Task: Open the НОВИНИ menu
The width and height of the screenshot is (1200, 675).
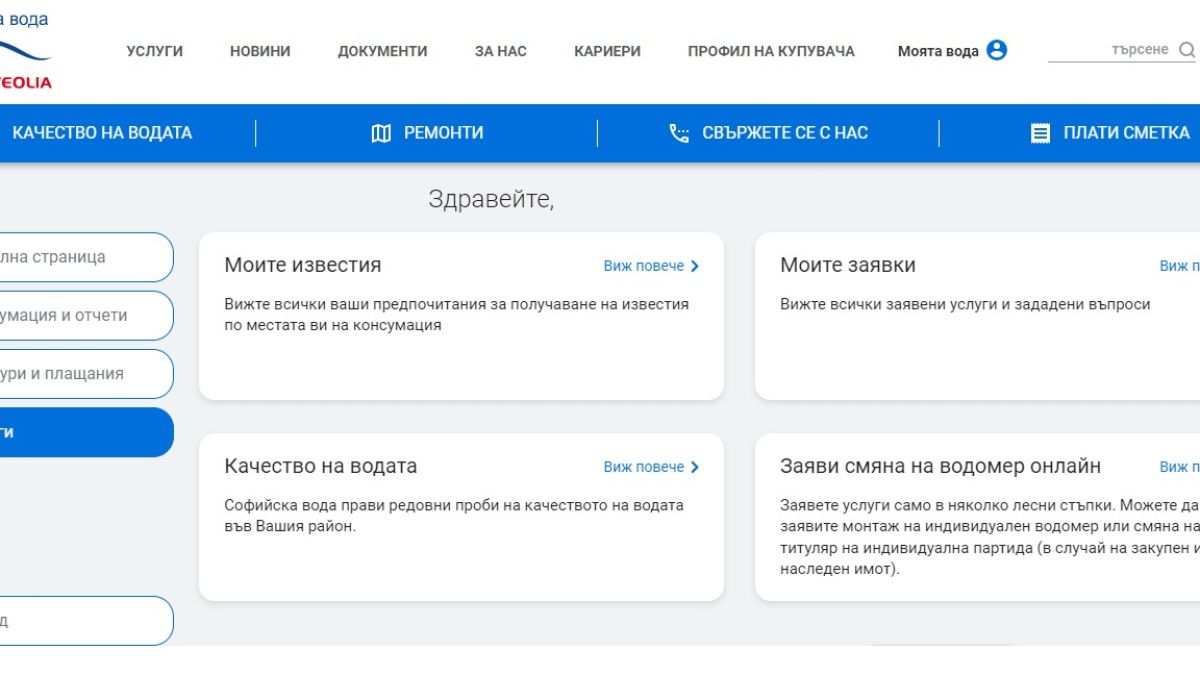Action: pyautogui.click(x=260, y=51)
